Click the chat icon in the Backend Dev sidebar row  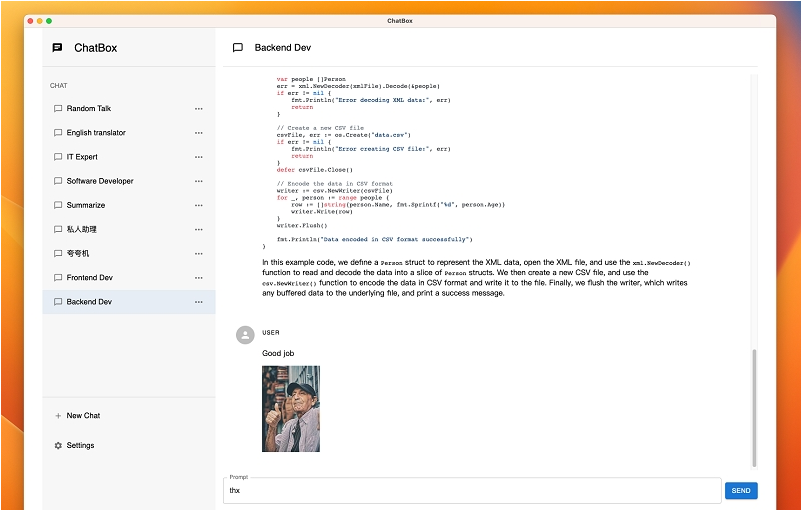click(x=58, y=302)
